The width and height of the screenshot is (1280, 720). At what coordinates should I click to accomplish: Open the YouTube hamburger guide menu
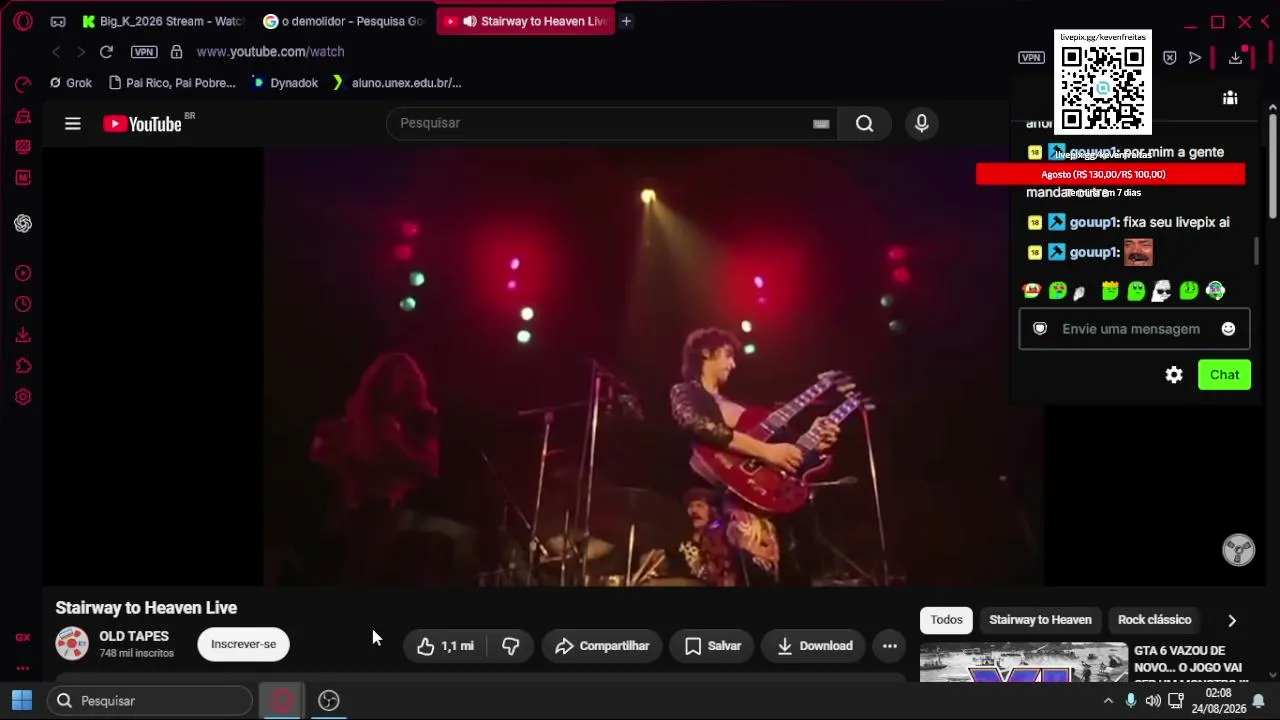(73, 124)
